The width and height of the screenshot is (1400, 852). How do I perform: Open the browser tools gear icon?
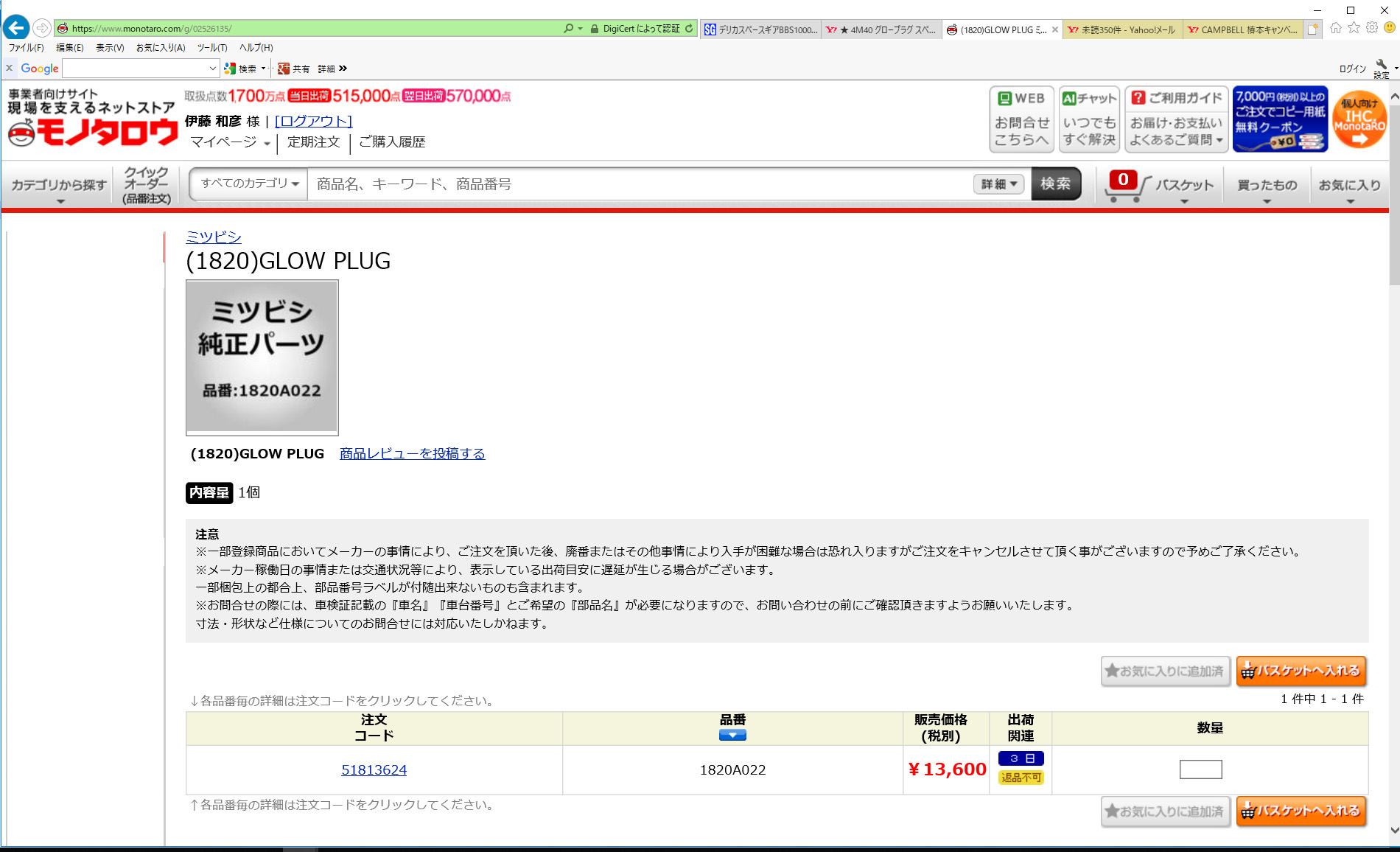[1371, 28]
